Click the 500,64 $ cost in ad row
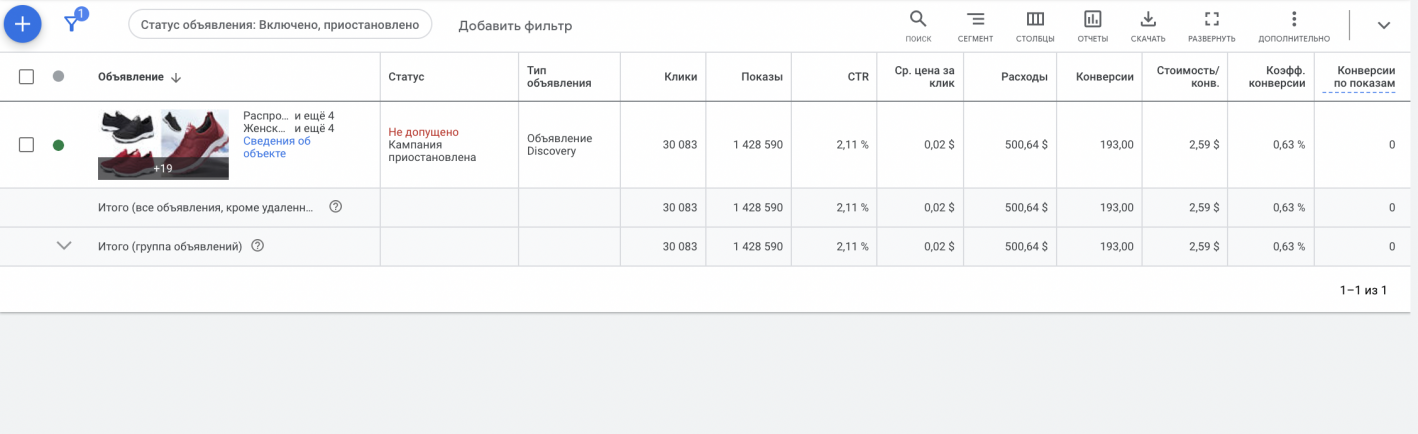This screenshot has width=1418, height=434. click(x=1026, y=145)
